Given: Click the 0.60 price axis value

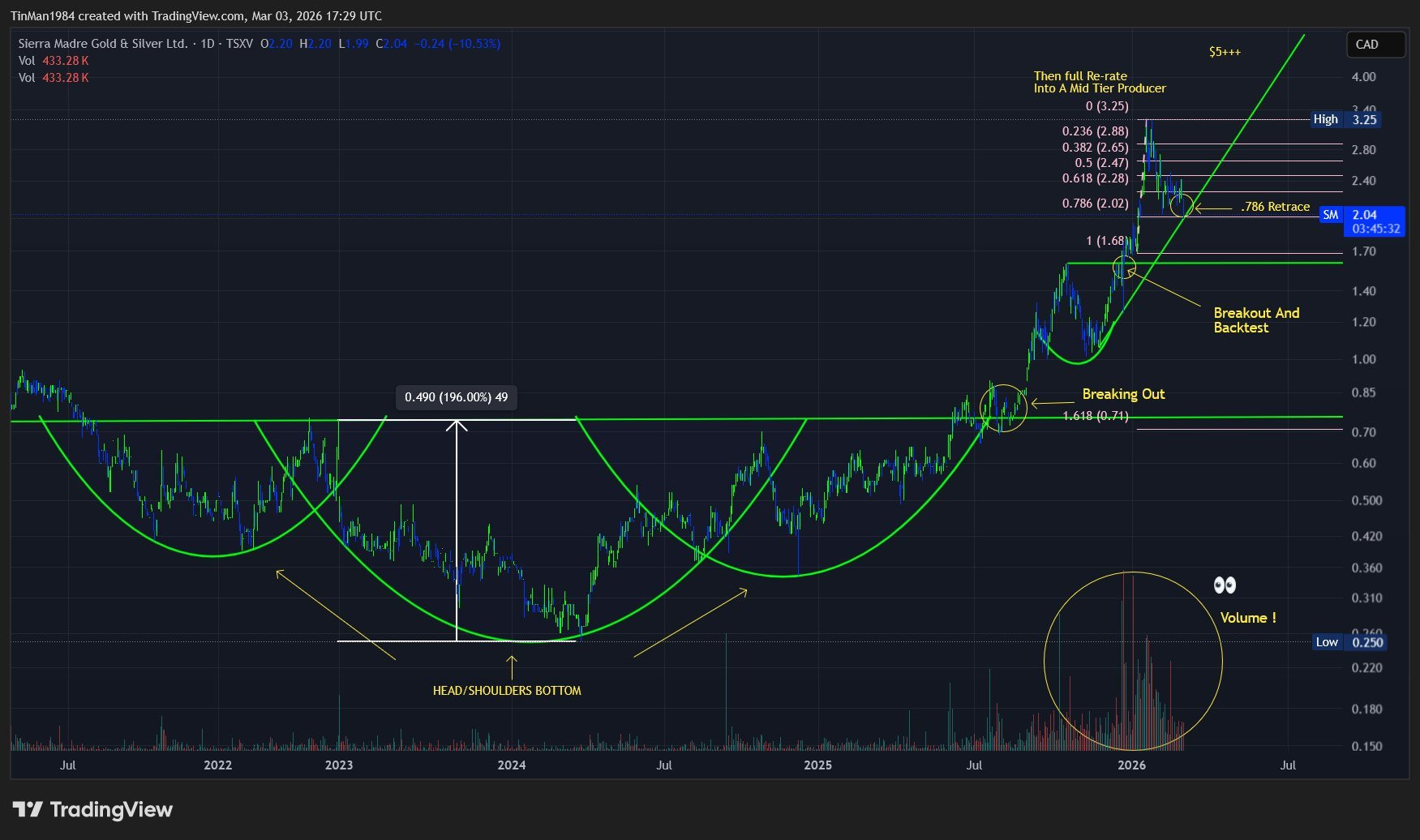Looking at the screenshot, I should click(x=1364, y=464).
